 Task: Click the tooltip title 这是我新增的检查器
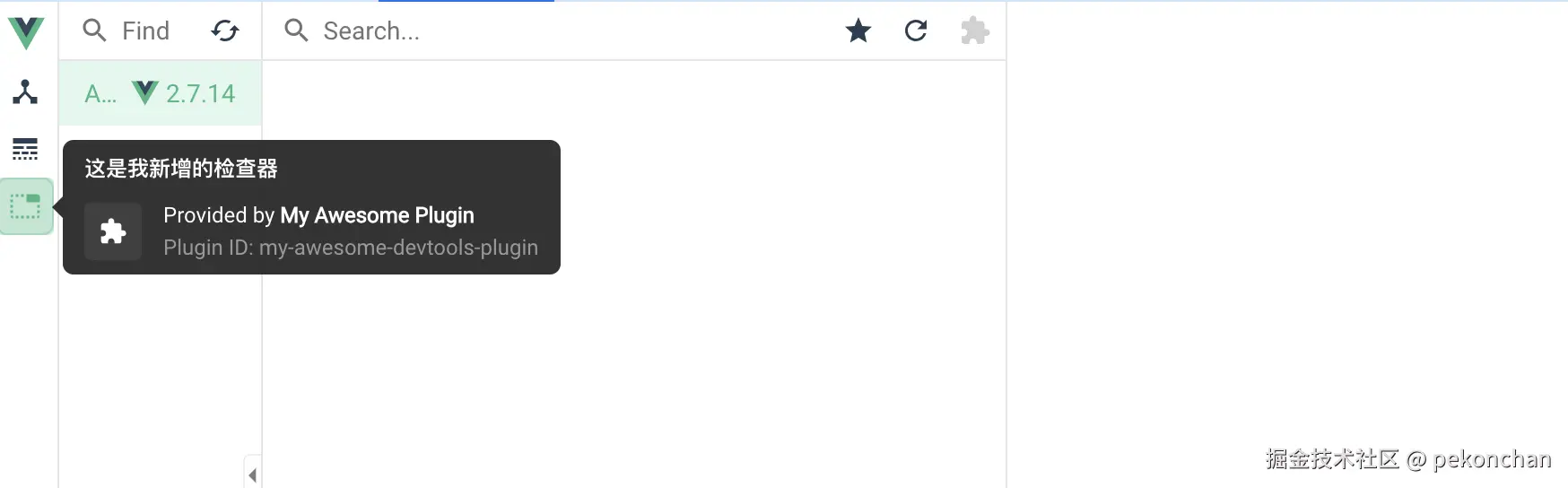[181, 169]
